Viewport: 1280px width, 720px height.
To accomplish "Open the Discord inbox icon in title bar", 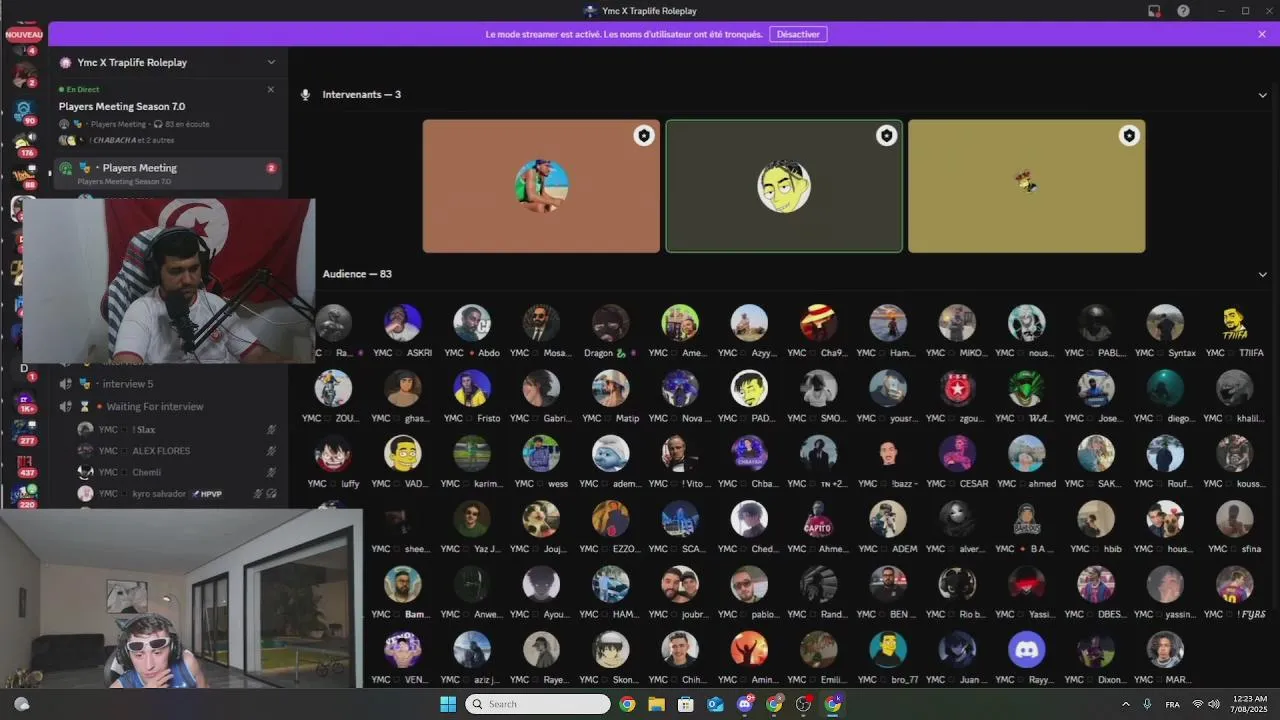I will 1154,11.
